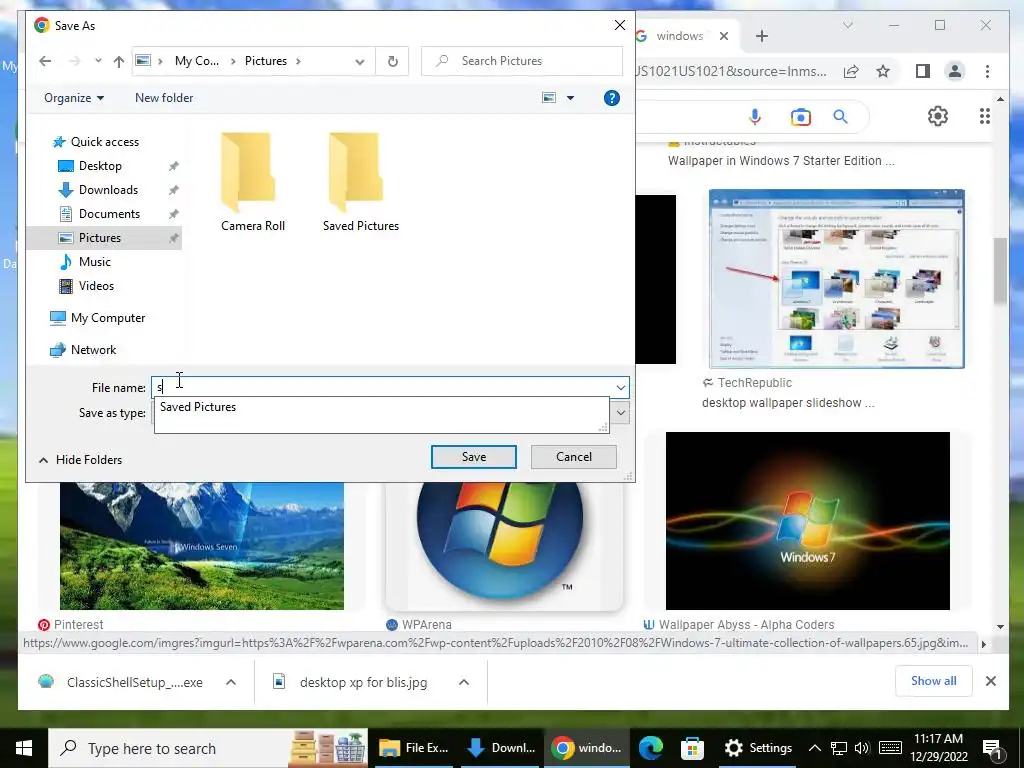This screenshot has width=1024, height=768.
Task: Open Chrome side panel
Action: [x=922, y=71]
